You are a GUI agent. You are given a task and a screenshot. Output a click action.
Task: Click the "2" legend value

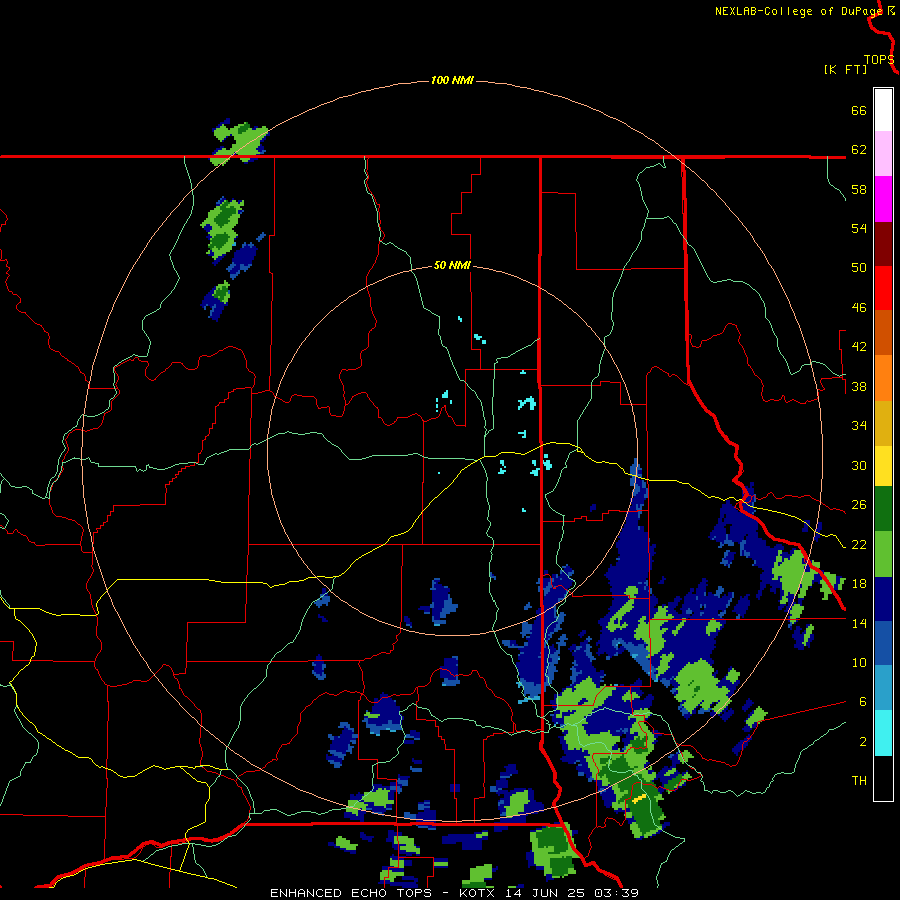point(862,742)
